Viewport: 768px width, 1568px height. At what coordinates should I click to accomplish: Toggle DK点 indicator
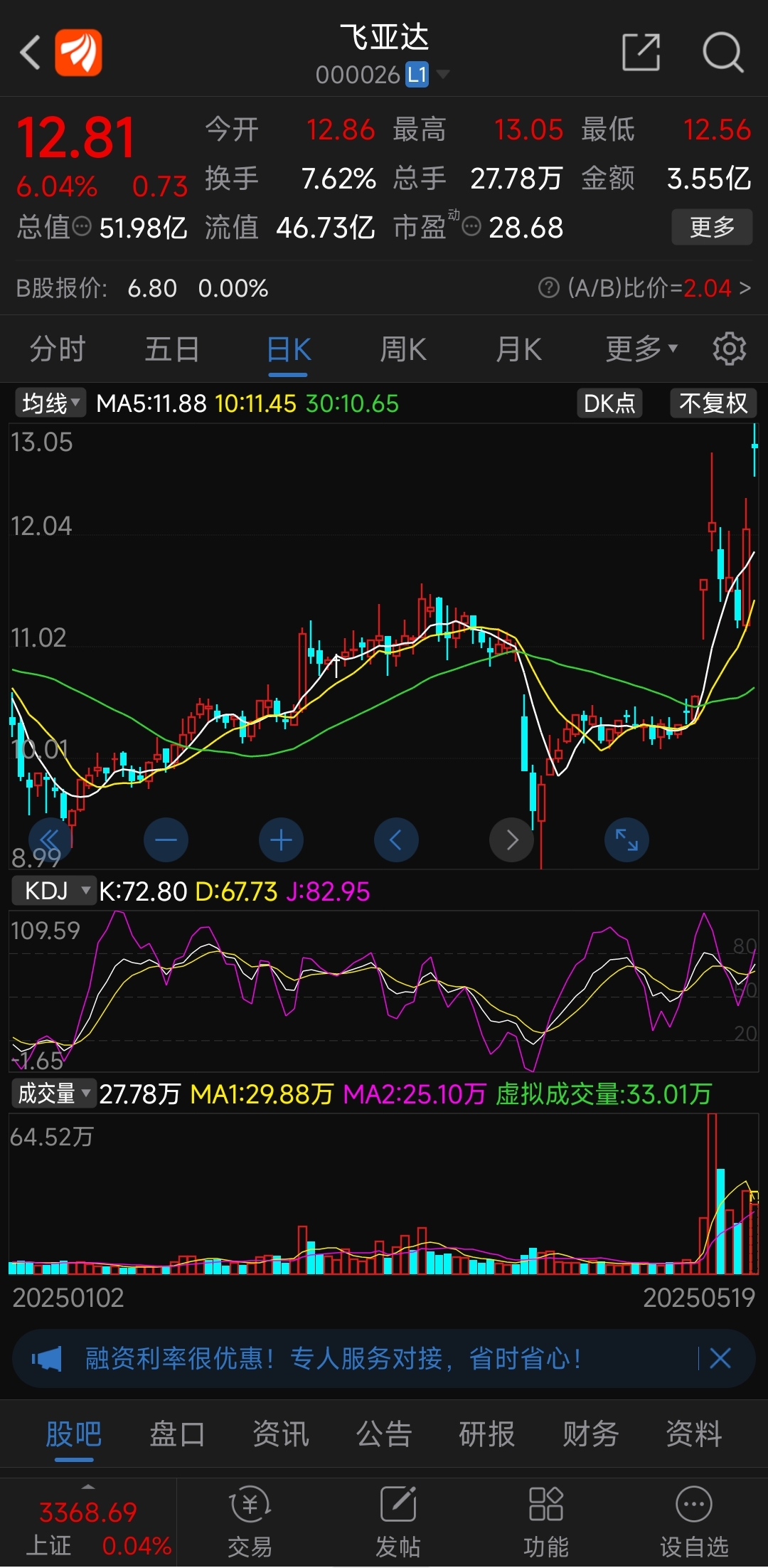[609, 403]
